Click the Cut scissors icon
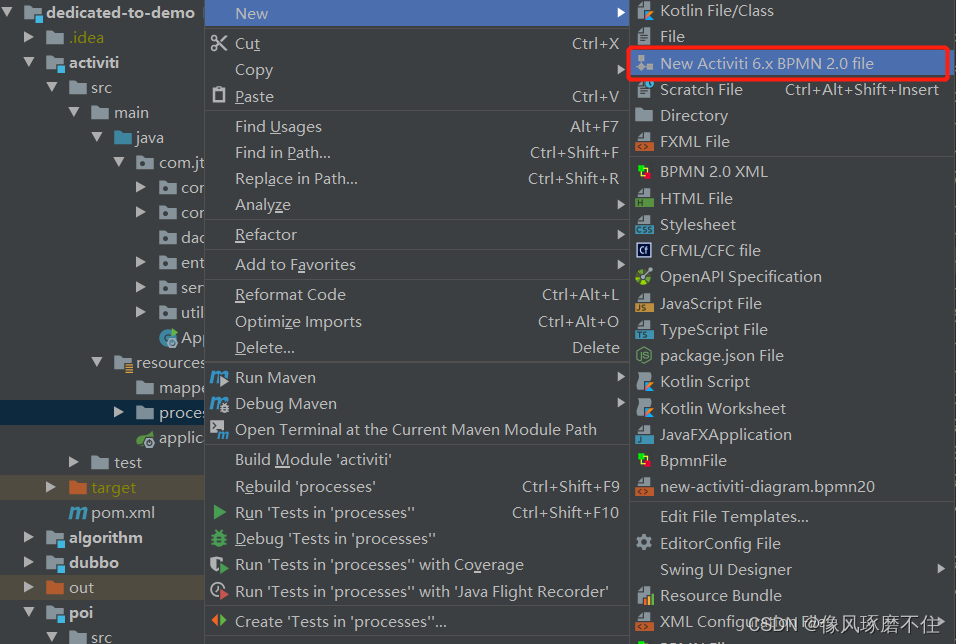956x644 pixels. [219, 43]
